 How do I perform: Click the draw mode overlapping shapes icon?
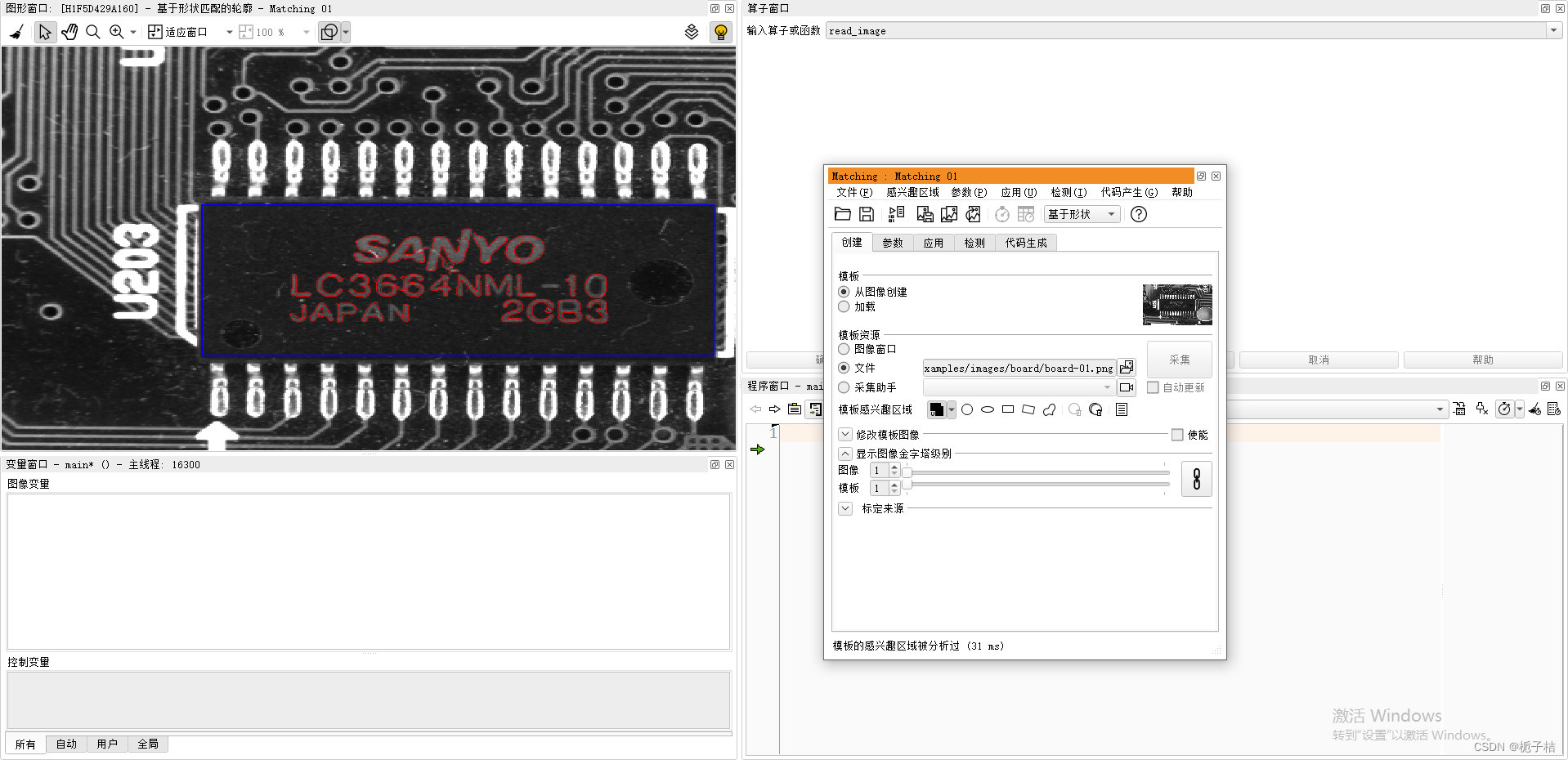coord(329,32)
